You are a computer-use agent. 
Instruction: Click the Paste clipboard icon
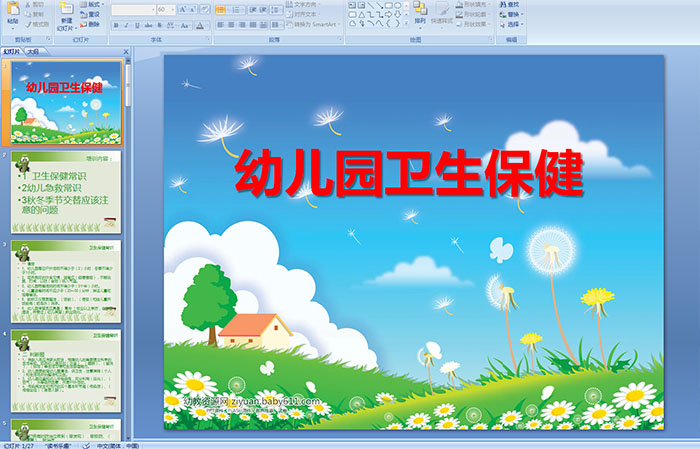13,9
